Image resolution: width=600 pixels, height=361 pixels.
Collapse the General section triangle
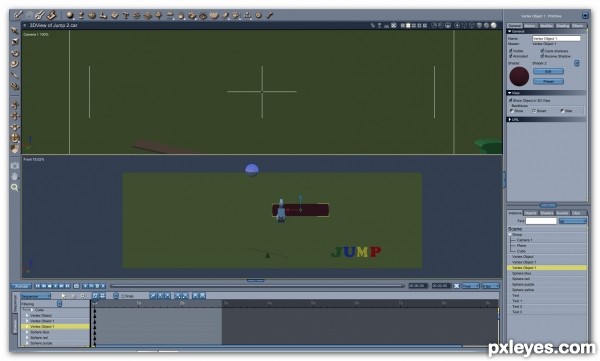pos(510,31)
